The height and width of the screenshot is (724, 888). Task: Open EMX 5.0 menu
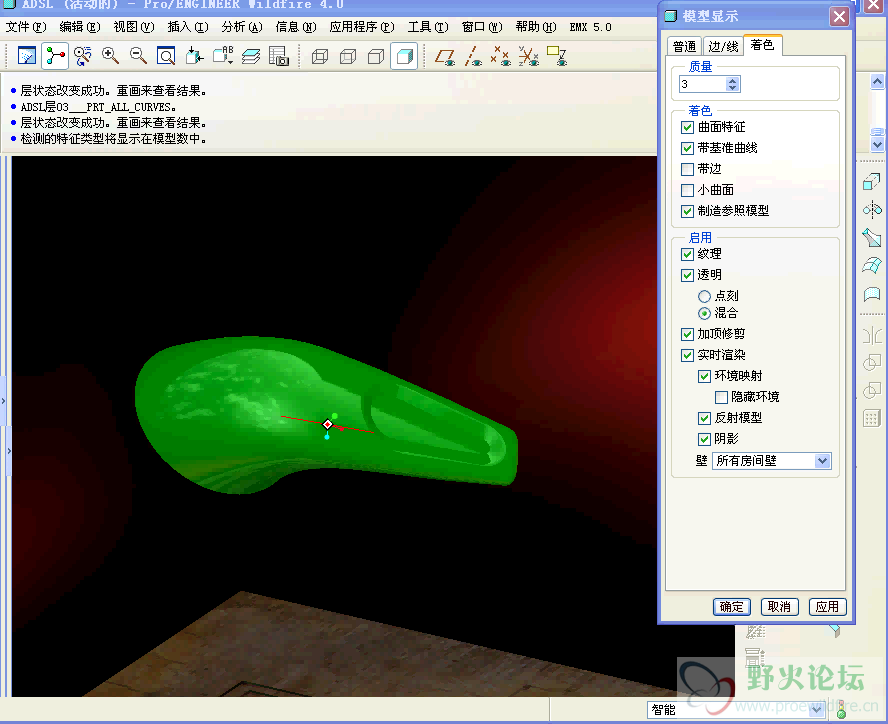(590, 27)
